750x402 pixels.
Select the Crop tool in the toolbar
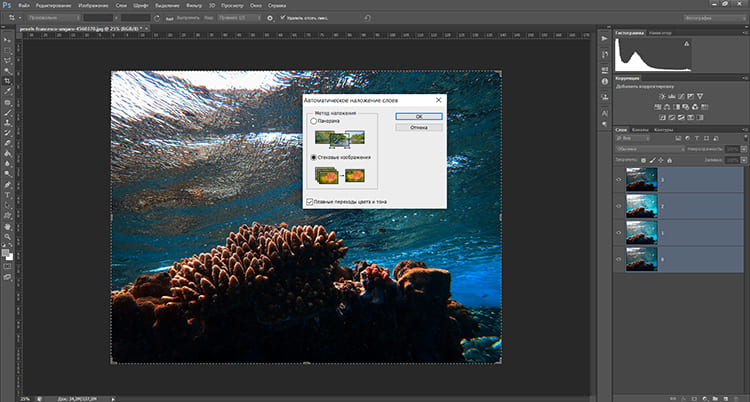(8, 79)
